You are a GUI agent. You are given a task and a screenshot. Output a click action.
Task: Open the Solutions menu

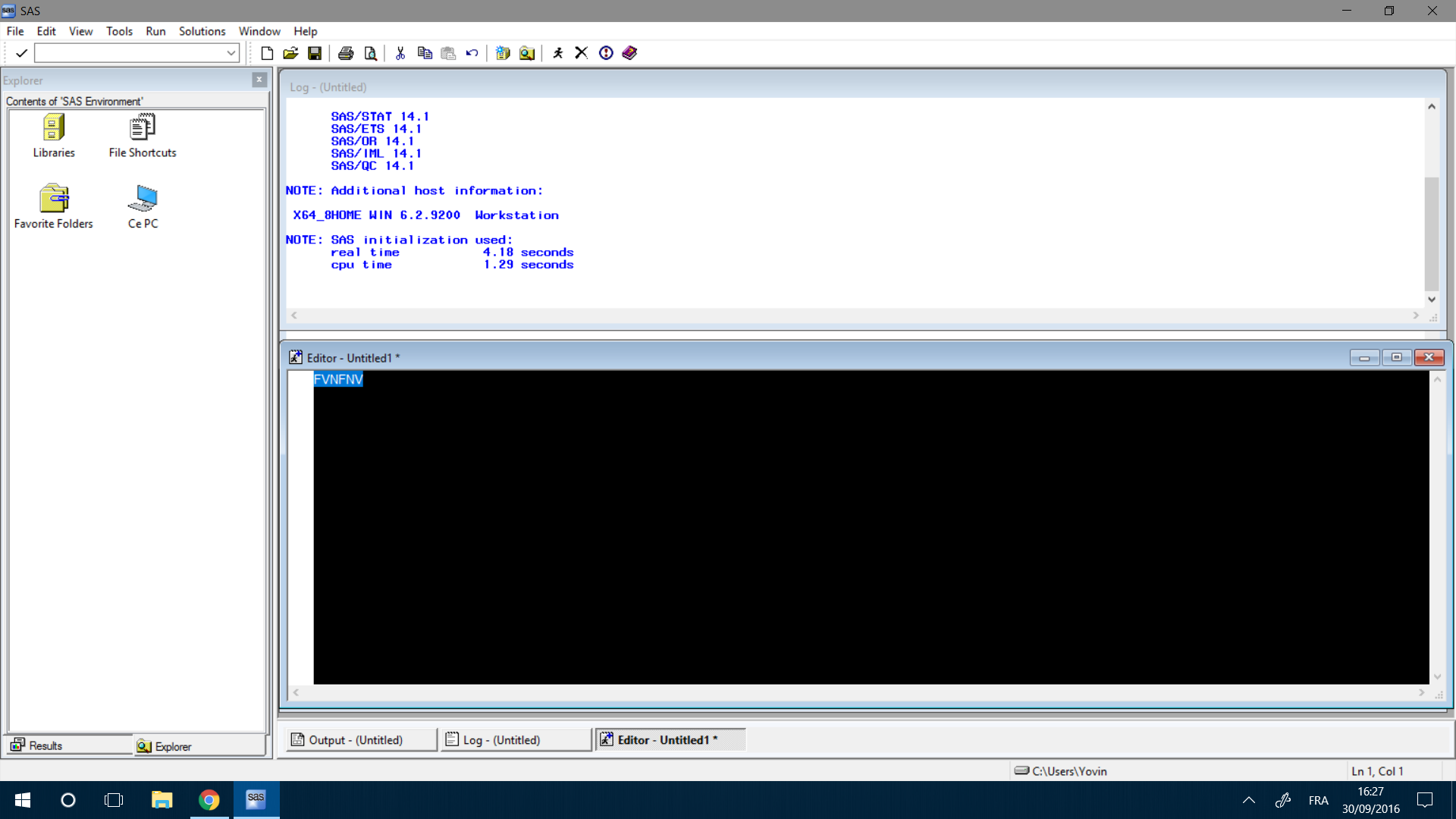pos(202,31)
